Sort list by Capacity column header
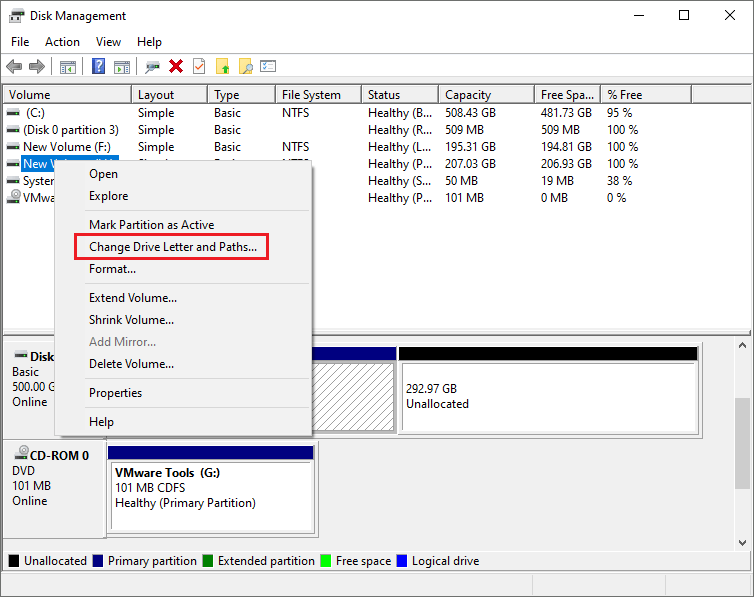The height and width of the screenshot is (597, 754). tap(468, 95)
